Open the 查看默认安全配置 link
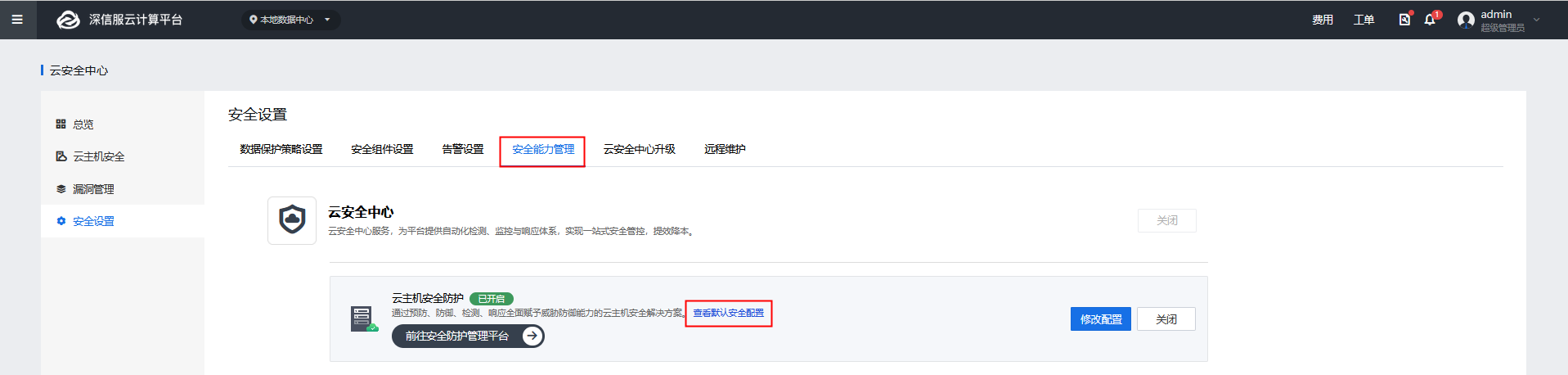 click(728, 313)
